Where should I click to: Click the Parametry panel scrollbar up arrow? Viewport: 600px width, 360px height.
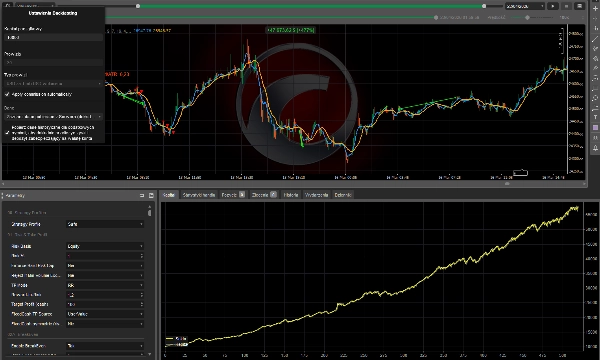[150, 207]
